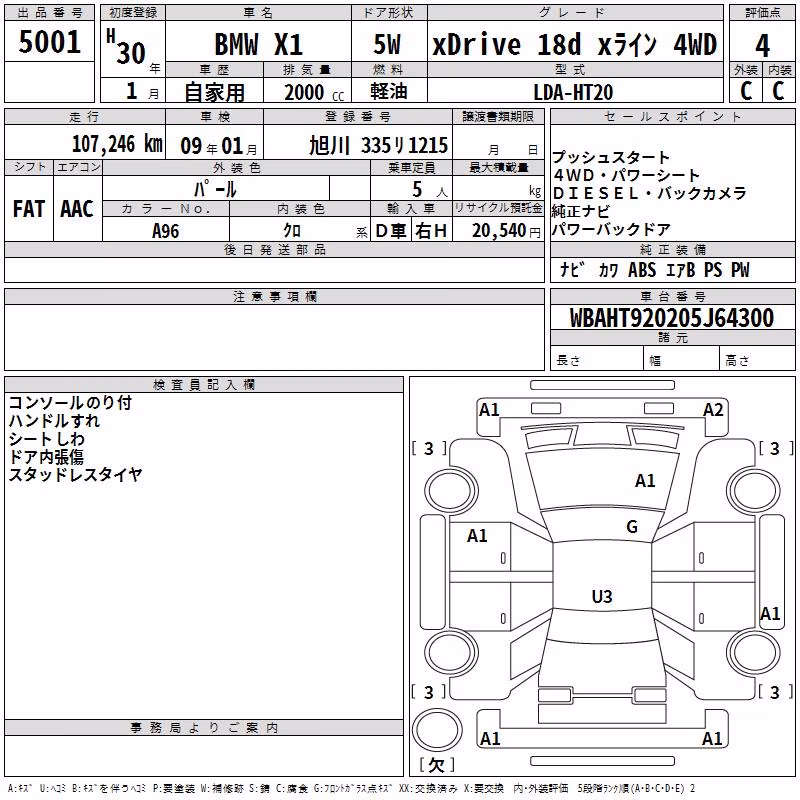Viewport: 800px width, 800px height.
Task: Select first registration year H30
Action: pyautogui.click(x=126, y=47)
